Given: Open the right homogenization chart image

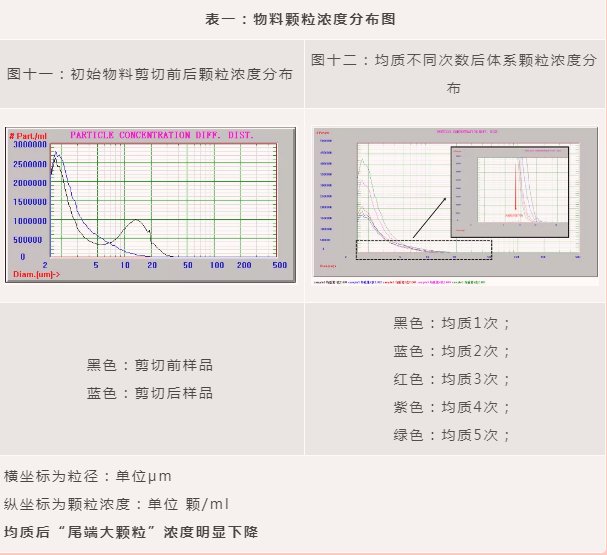Looking at the screenshot, I should (x=455, y=204).
